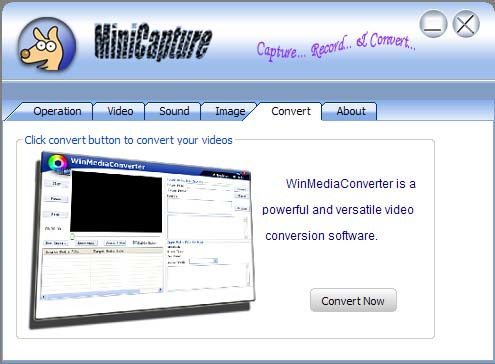Click the 'conversion software.' text line
The width and height of the screenshot is (495, 364).
coord(322,236)
